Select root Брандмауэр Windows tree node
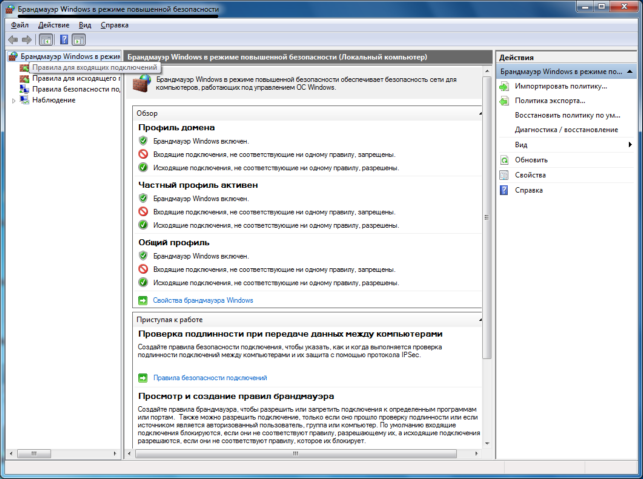The width and height of the screenshot is (643, 479). coord(70,56)
